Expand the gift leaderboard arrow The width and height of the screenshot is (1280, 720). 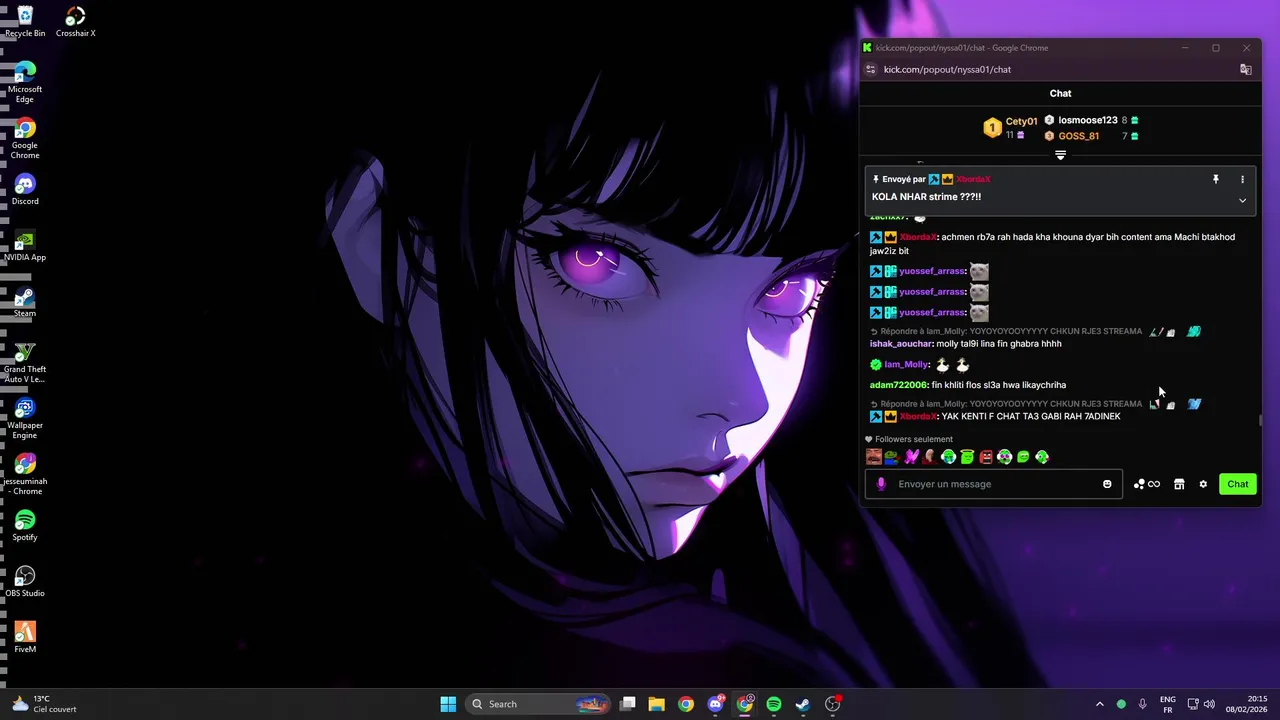tap(1061, 155)
